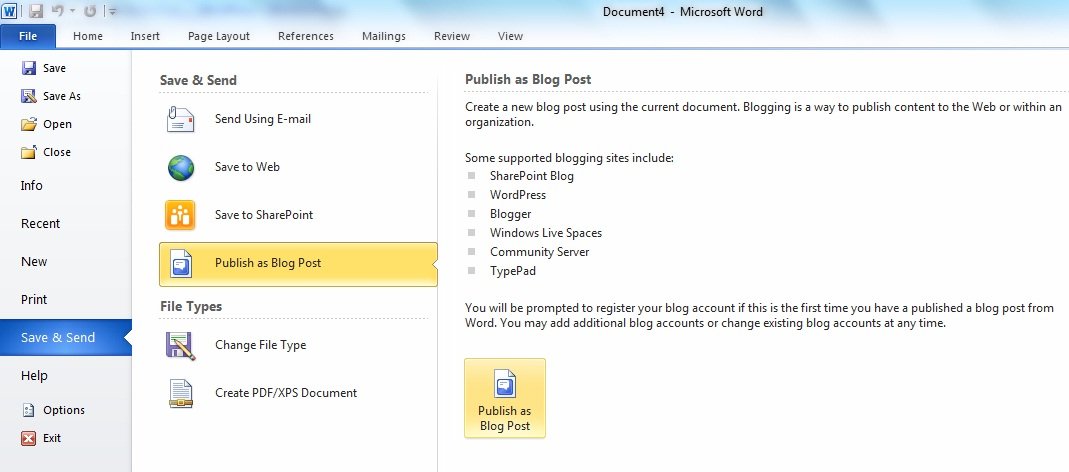Choose Save As text in Backstage menu
The width and height of the screenshot is (1069, 472).
62,96
